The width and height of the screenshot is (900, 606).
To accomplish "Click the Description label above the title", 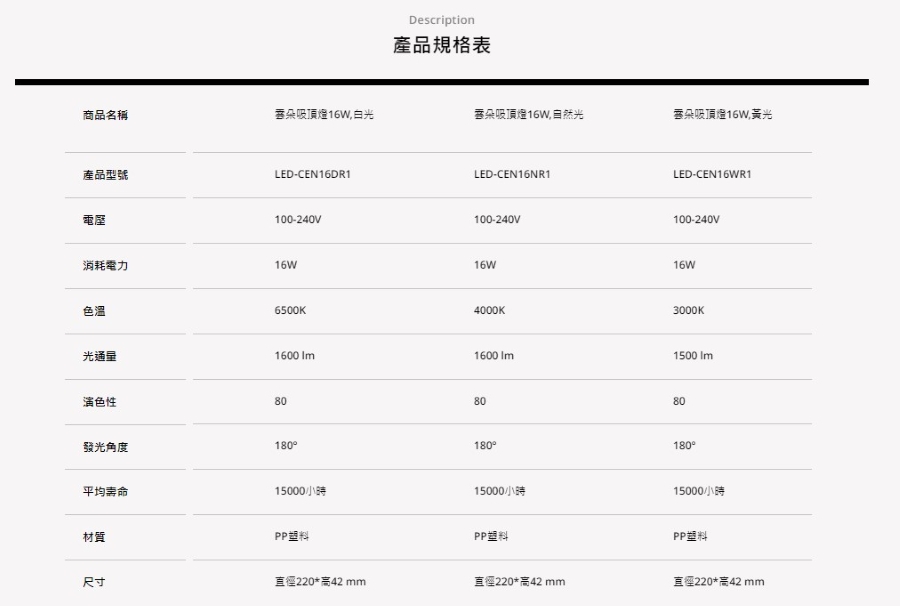I will 441,20.
